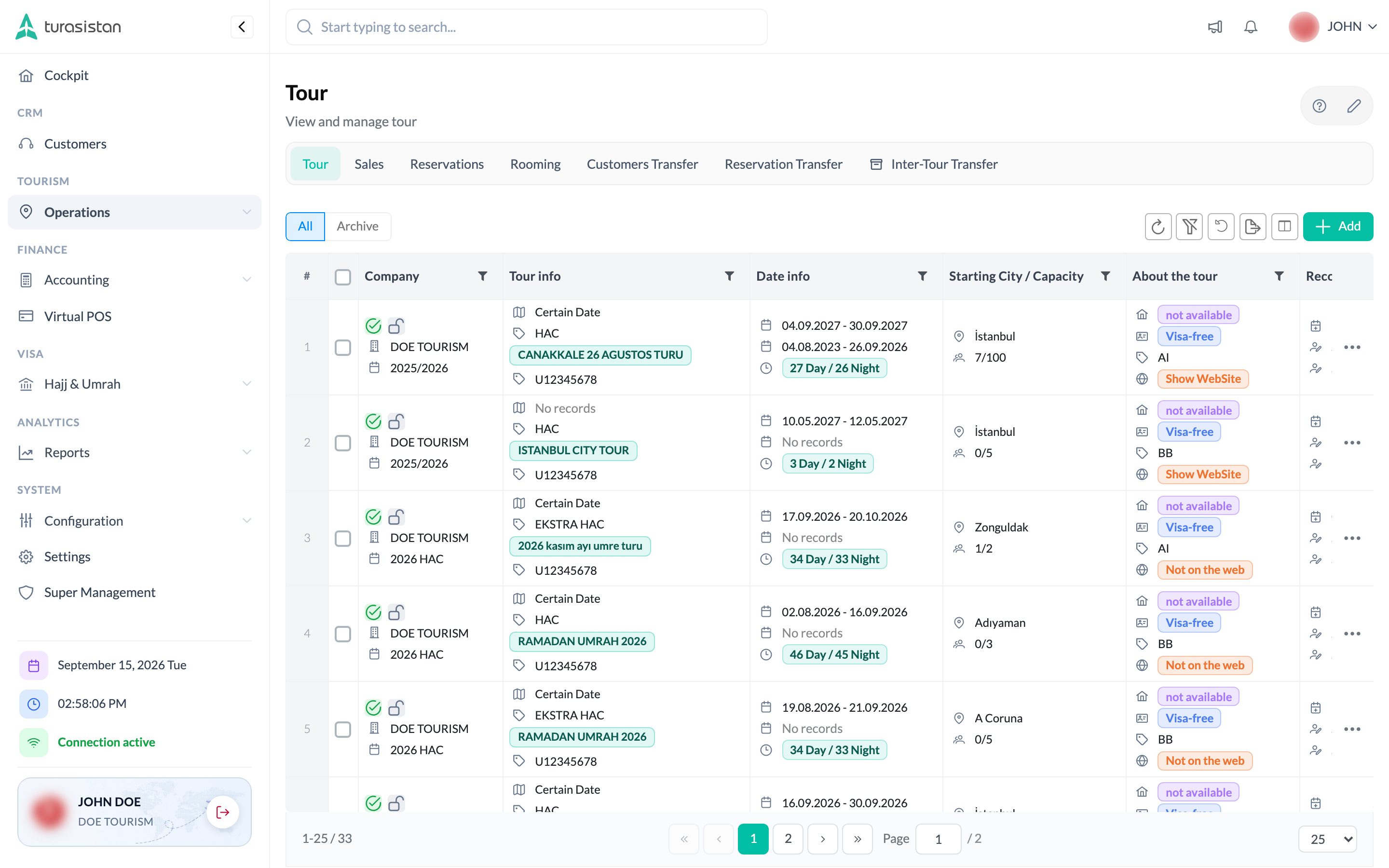Expand the Configuration menu

[134, 521]
